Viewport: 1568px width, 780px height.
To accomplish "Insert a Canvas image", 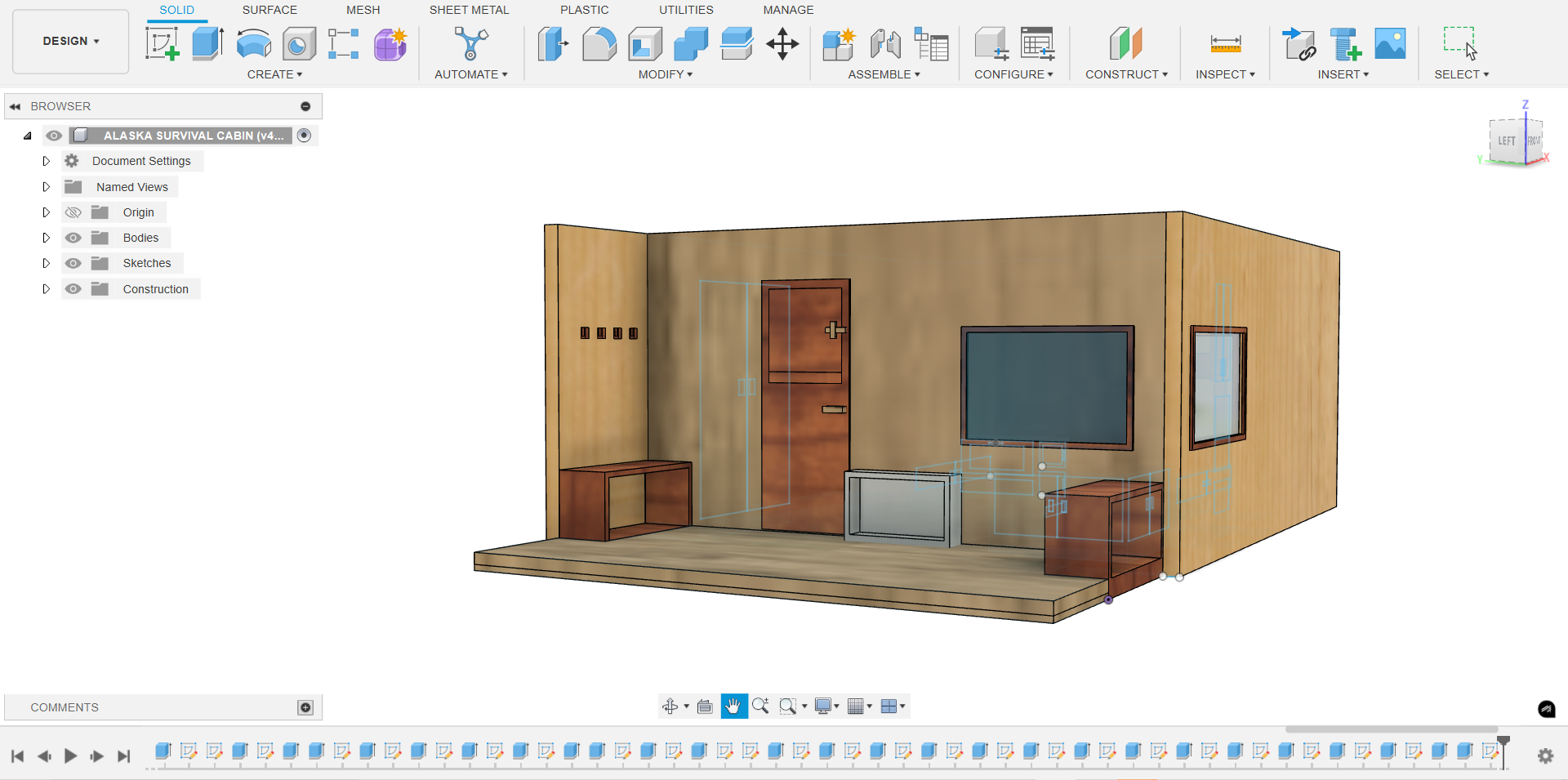I will pos(1390,43).
